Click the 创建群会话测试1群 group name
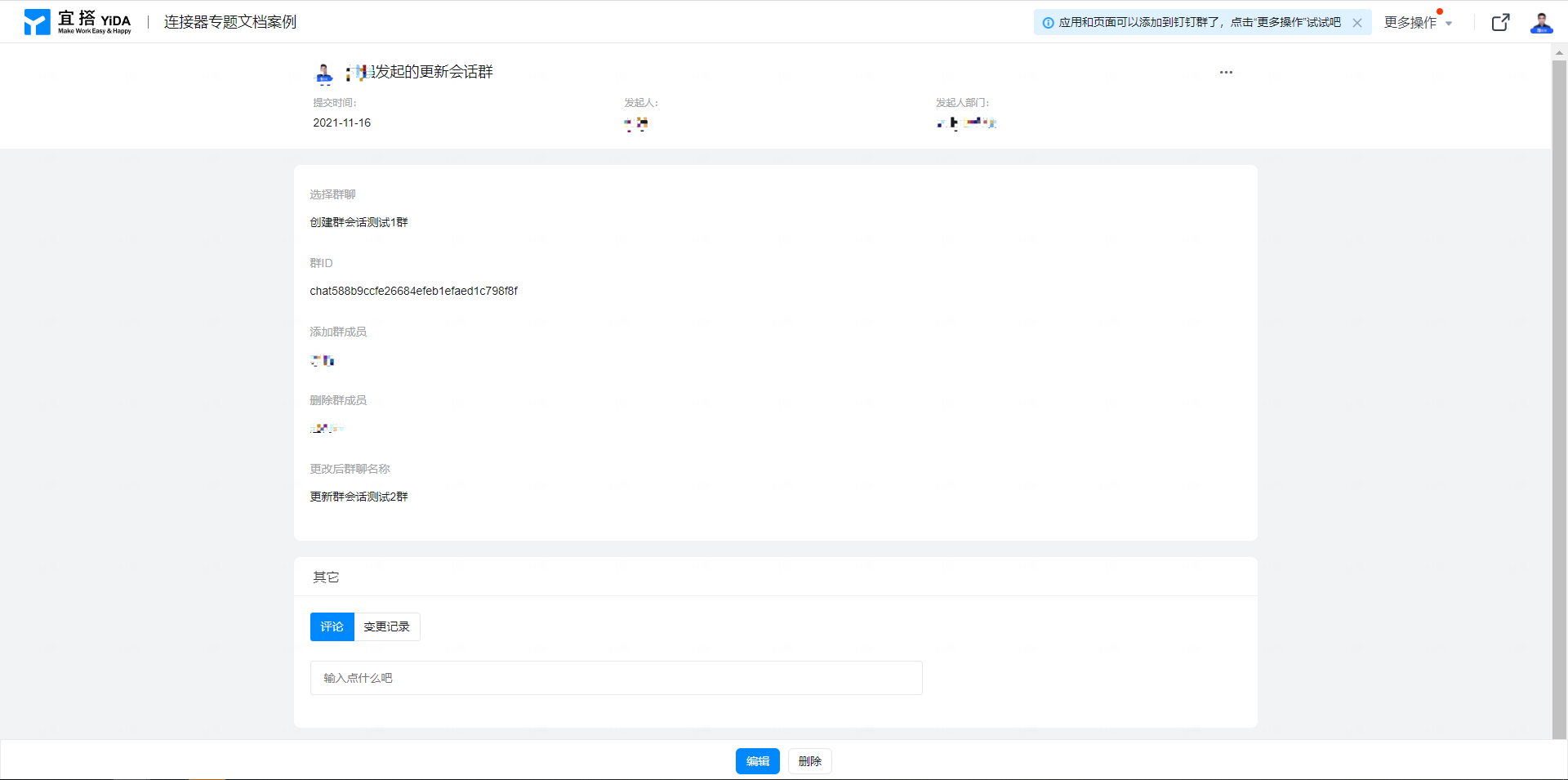This screenshot has width=1568, height=780. tap(359, 222)
